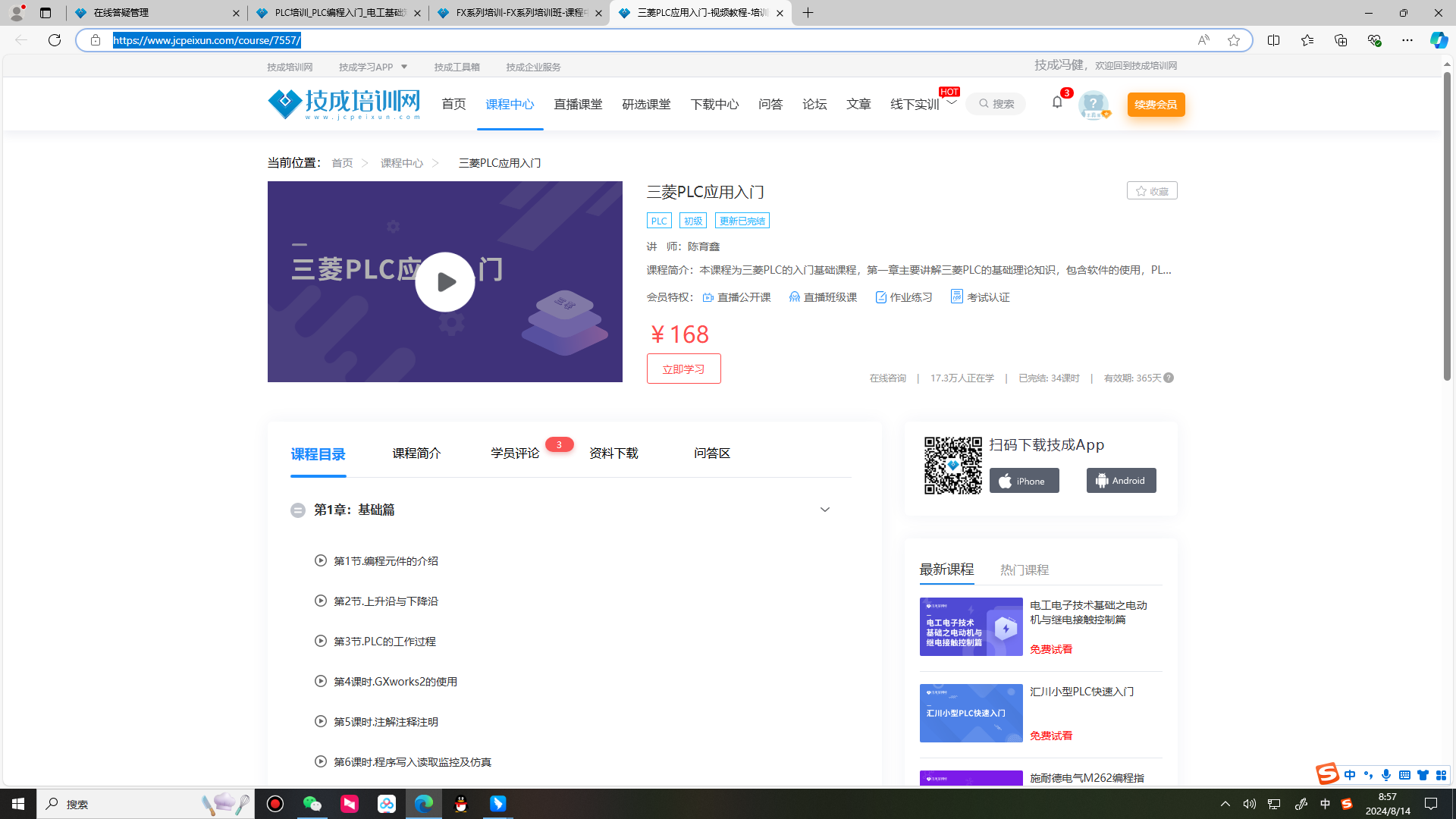Click the Sogou input method tray icon
Image resolution: width=1456 pixels, height=819 pixels.
tap(1346, 804)
